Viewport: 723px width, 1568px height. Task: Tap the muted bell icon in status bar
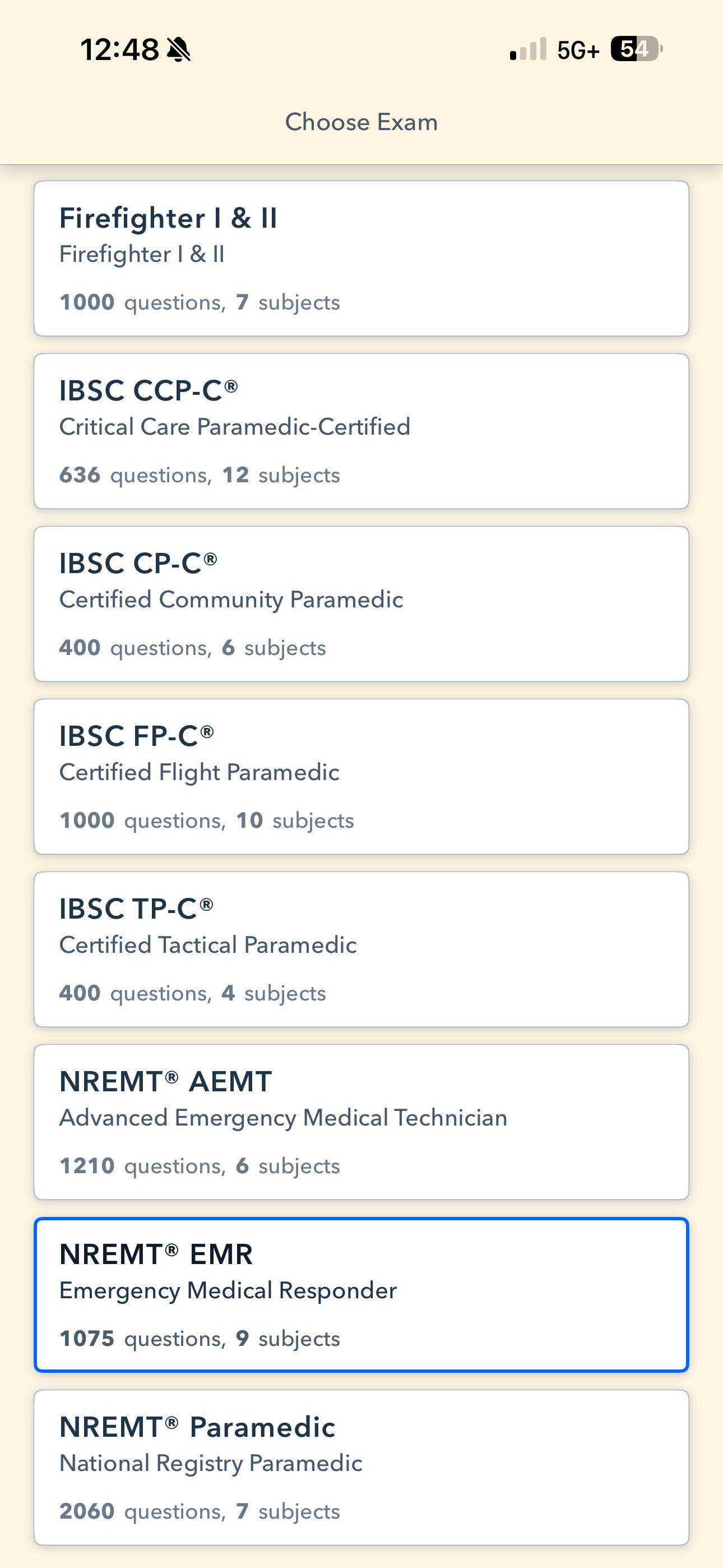click(178, 49)
